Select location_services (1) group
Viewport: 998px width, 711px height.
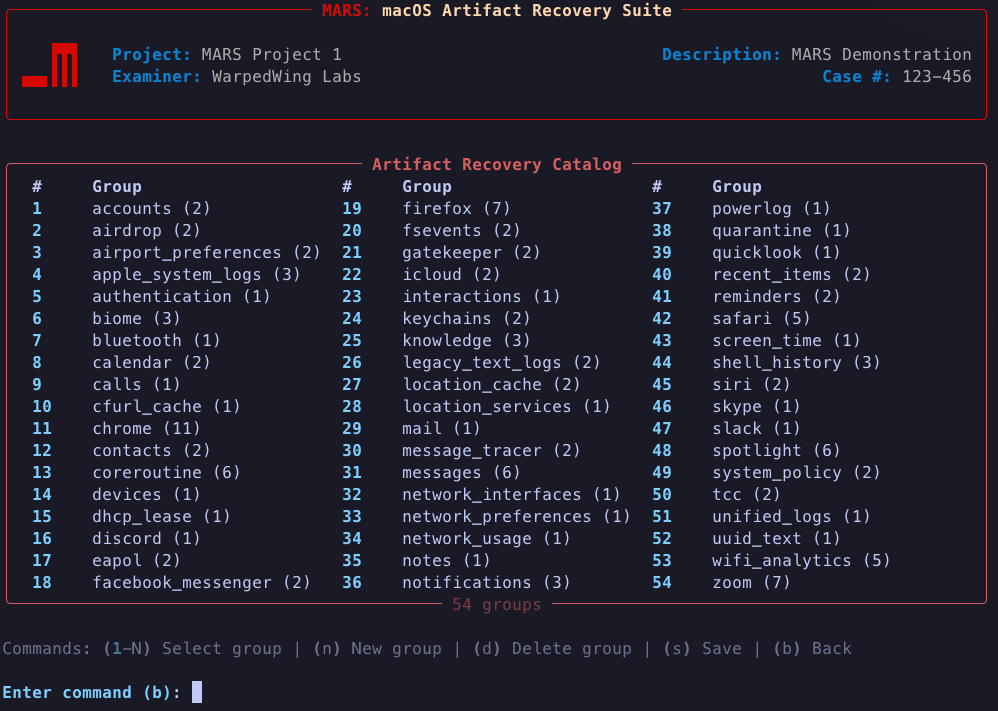point(506,407)
